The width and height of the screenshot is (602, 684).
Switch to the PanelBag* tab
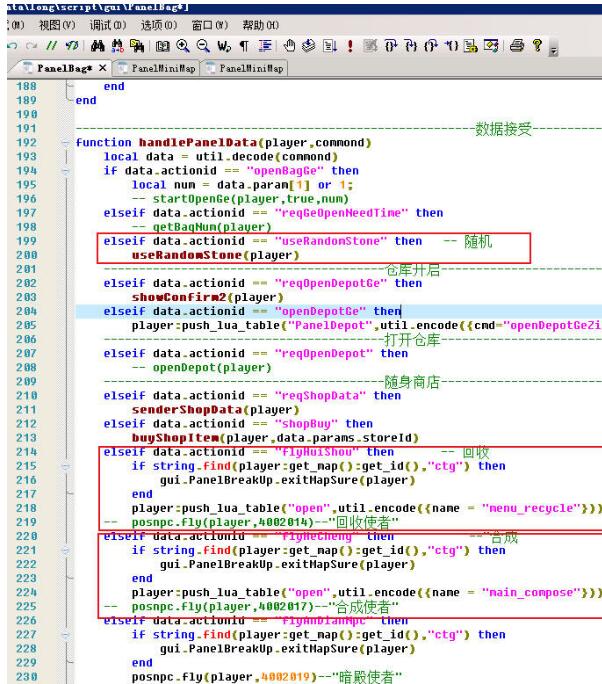[58, 66]
